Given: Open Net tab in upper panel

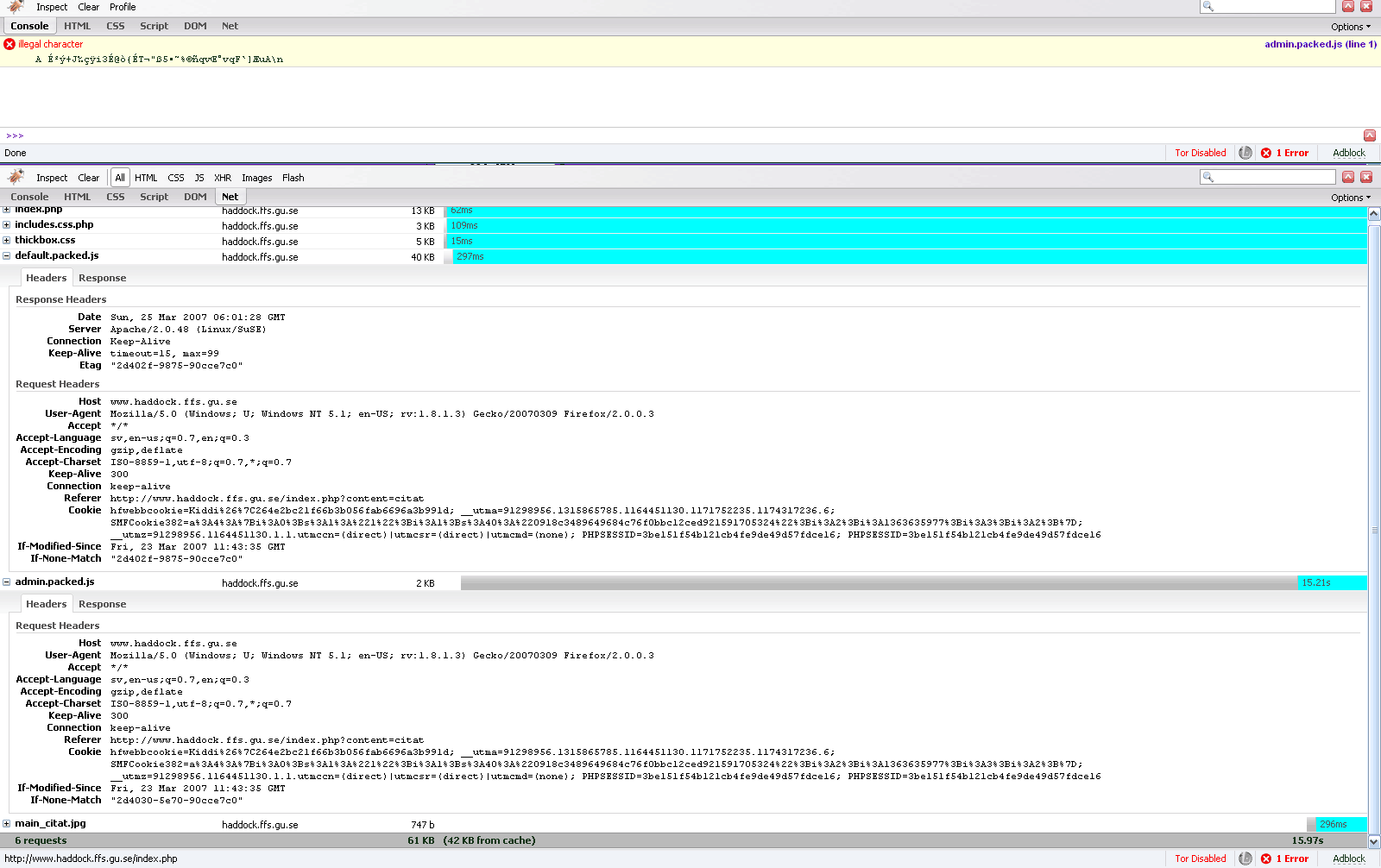Looking at the screenshot, I should tap(230, 26).
